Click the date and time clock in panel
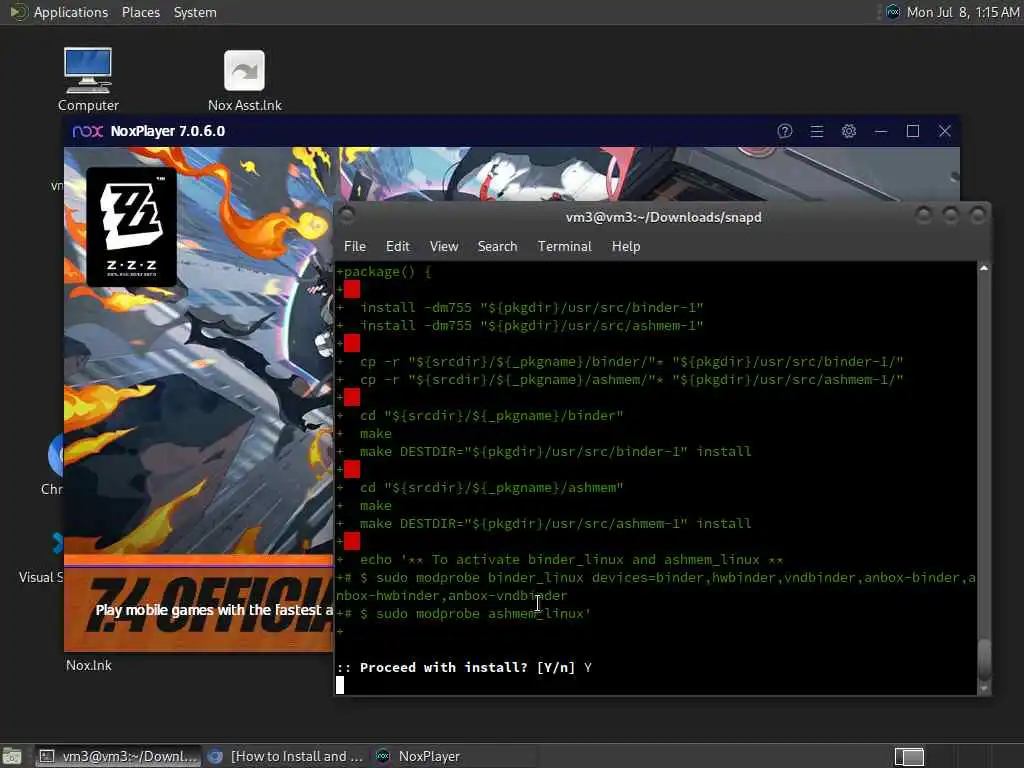Screen dimensions: 1024x768 pos(963,12)
